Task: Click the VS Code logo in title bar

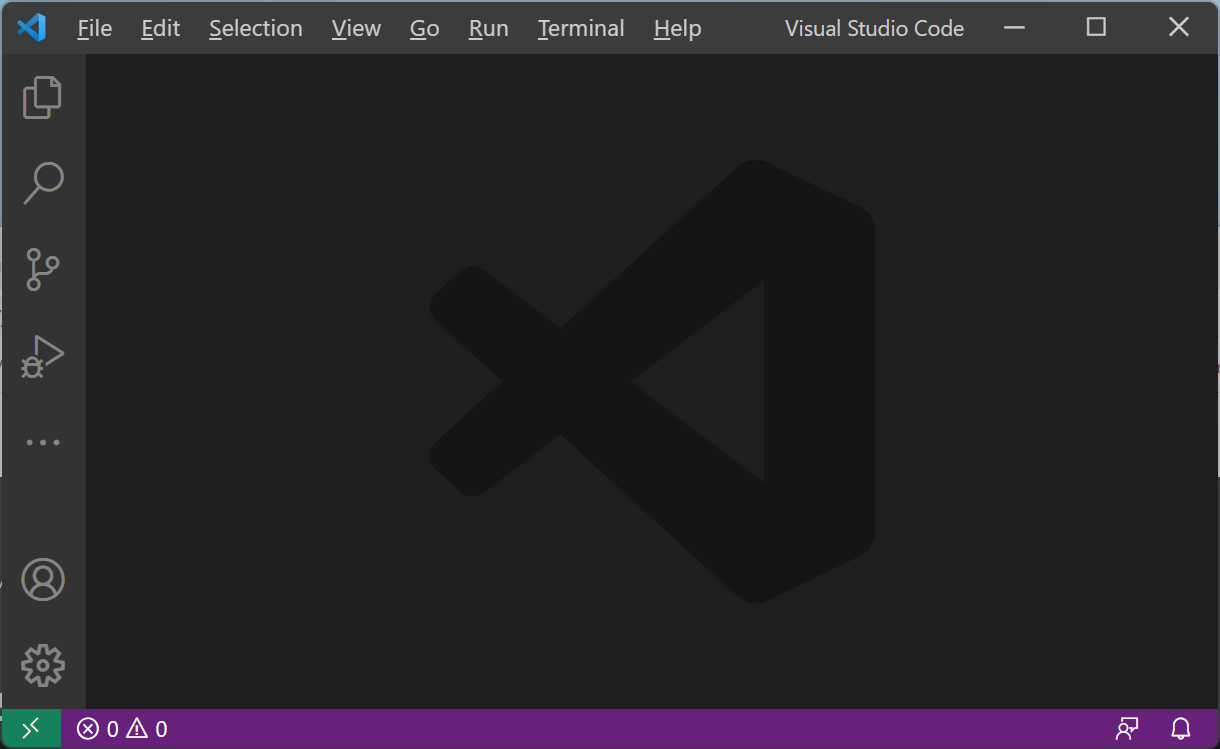Action: [x=32, y=28]
